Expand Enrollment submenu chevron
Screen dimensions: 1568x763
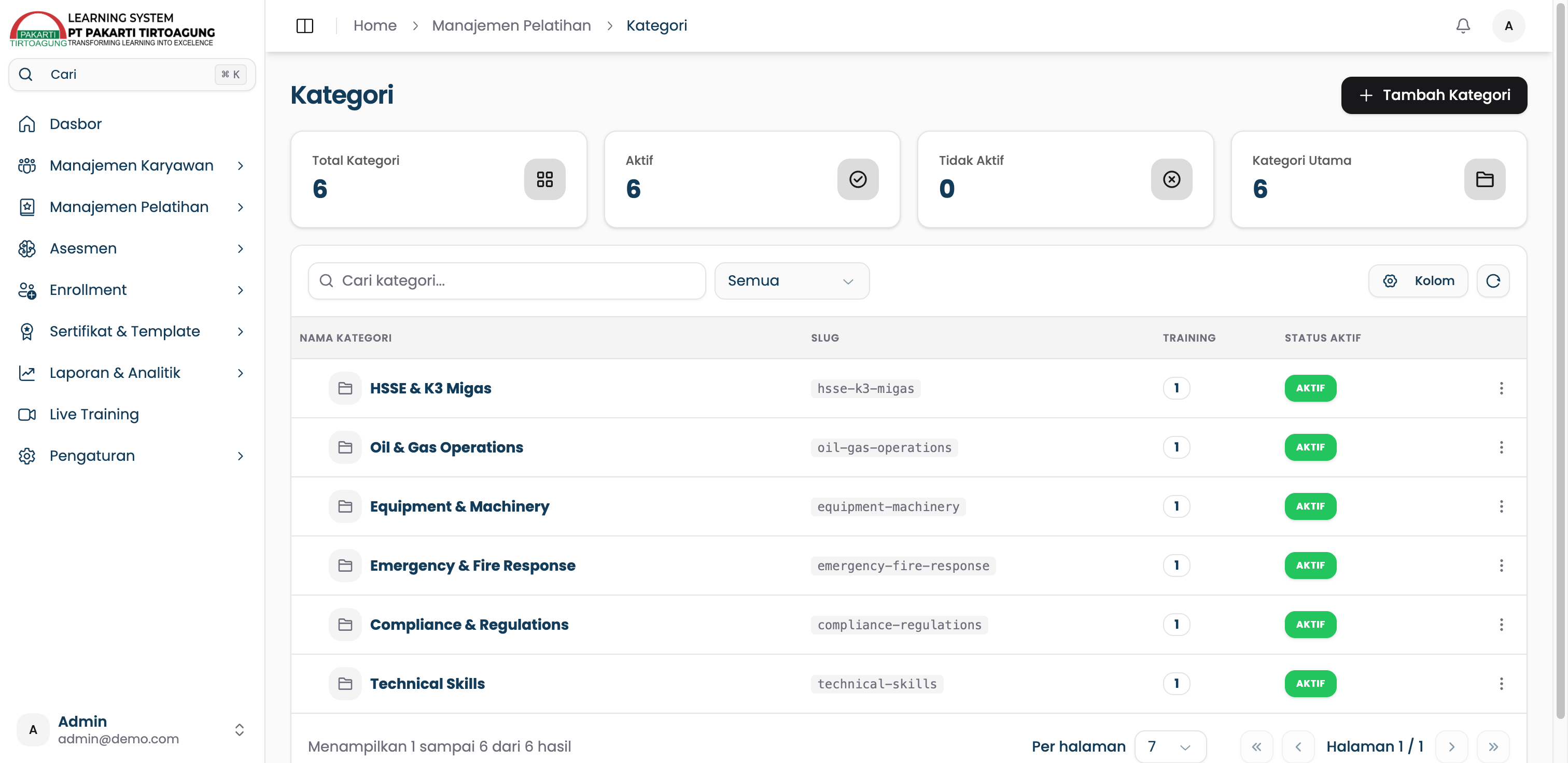241,290
